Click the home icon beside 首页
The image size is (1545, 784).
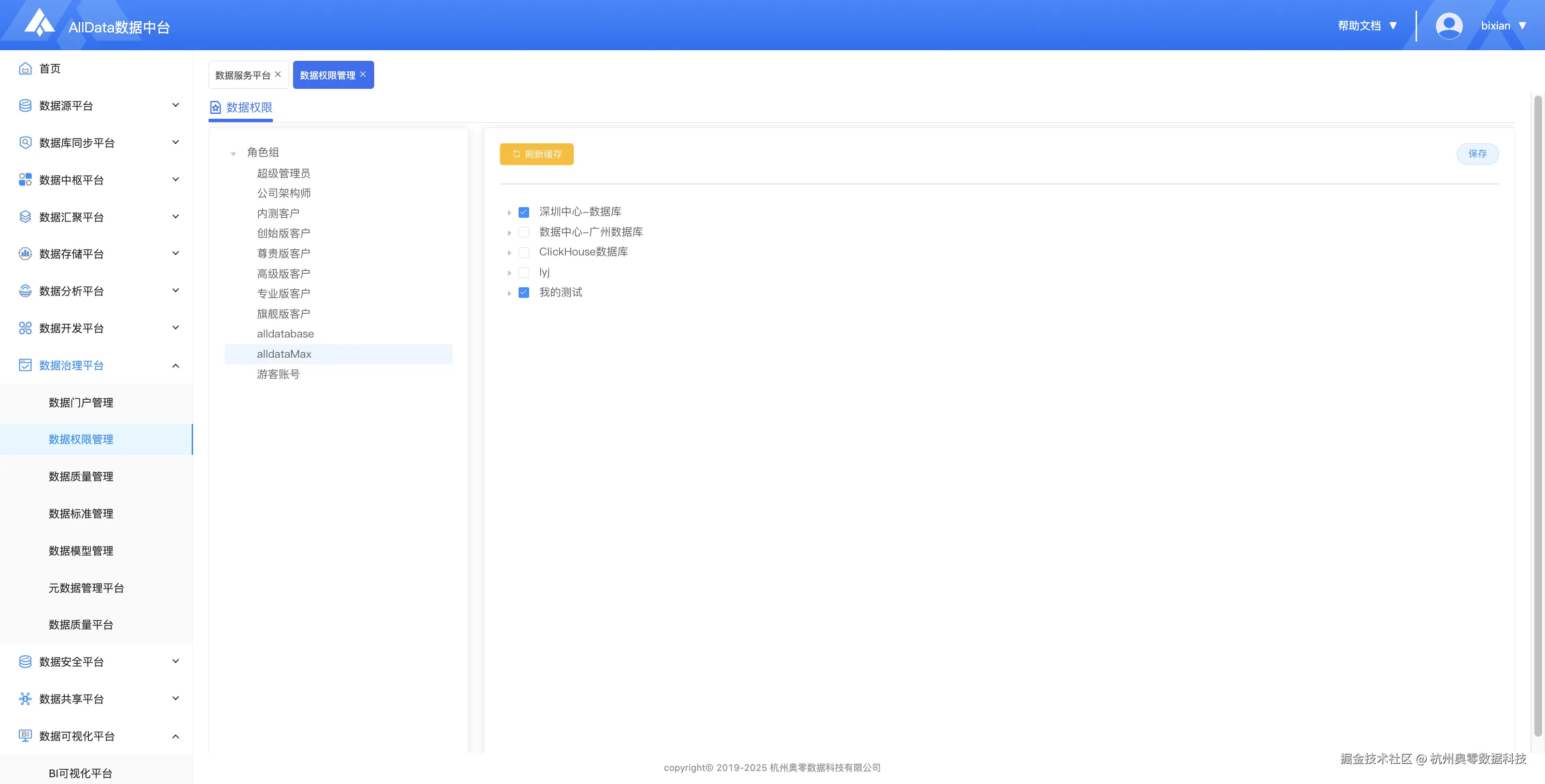(x=25, y=69)
